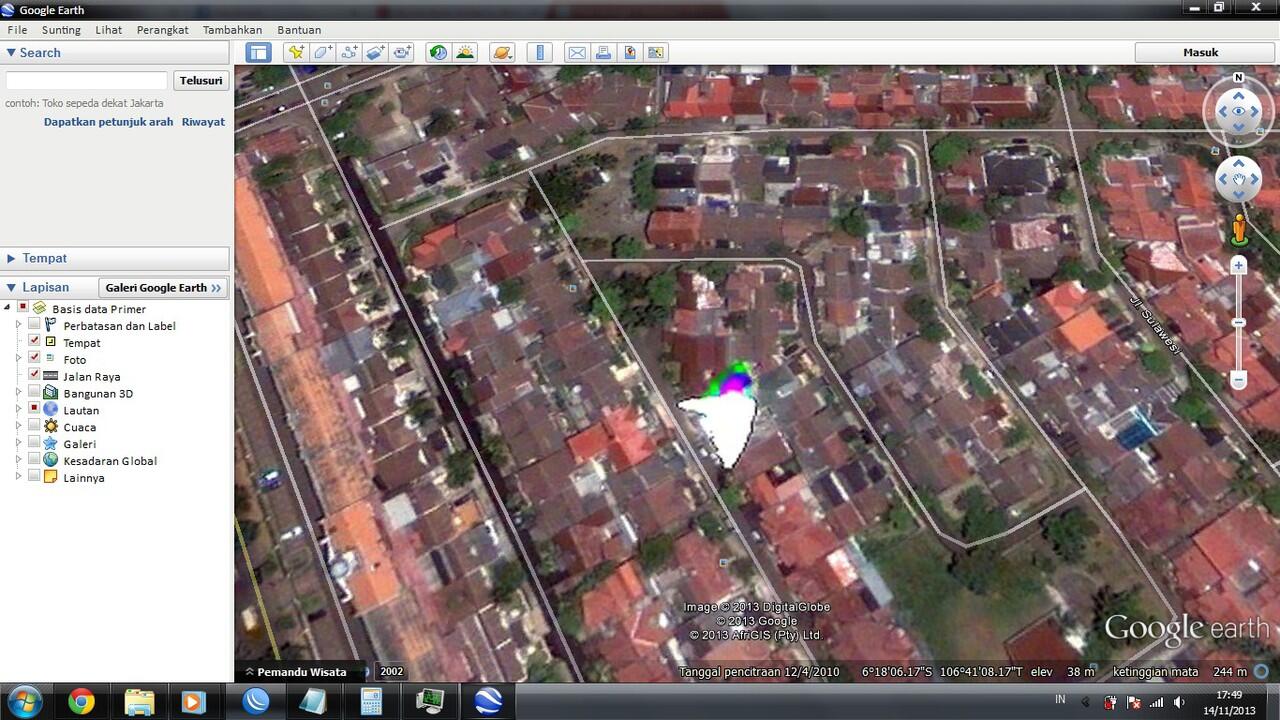
Task: Open the Pemandu Wisata tour guide
Action: (296, 672)
